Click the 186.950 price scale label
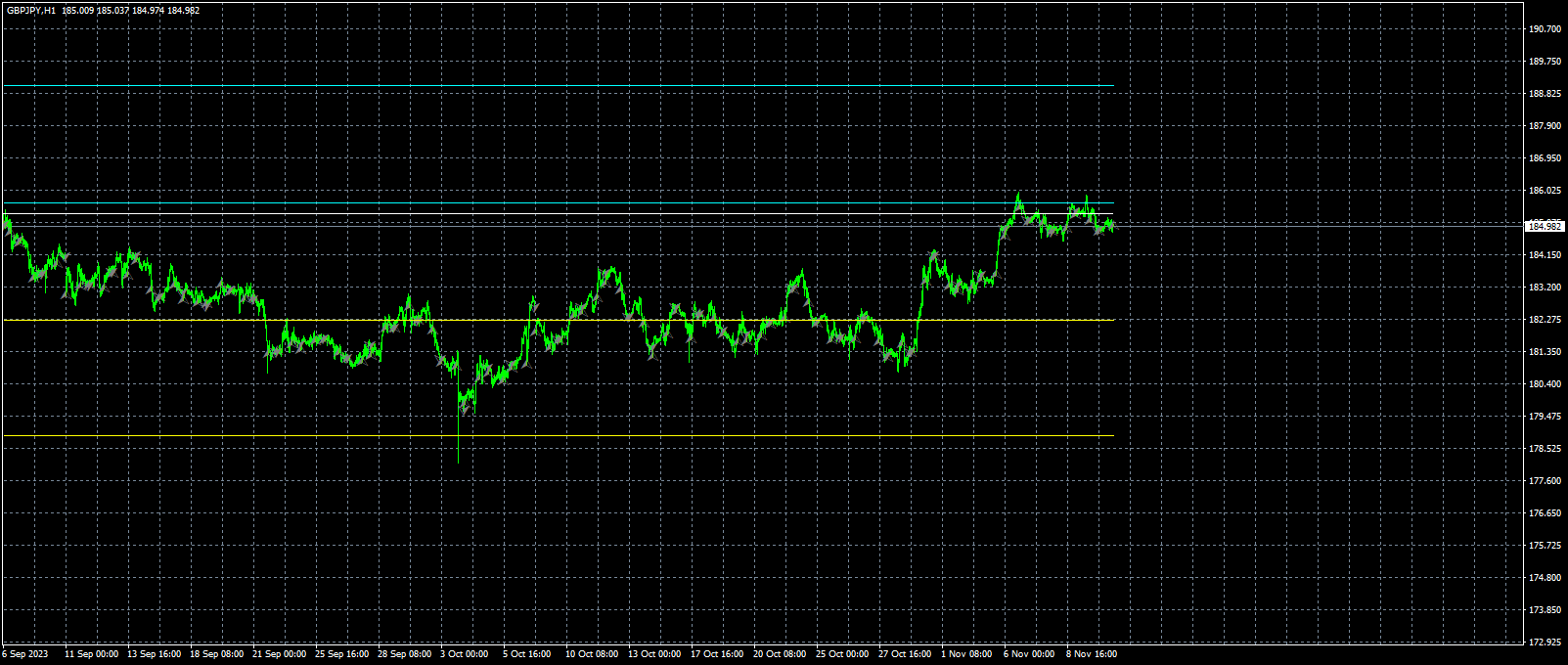Viewport: 1568px width, 665px height. click(1545, 158)
